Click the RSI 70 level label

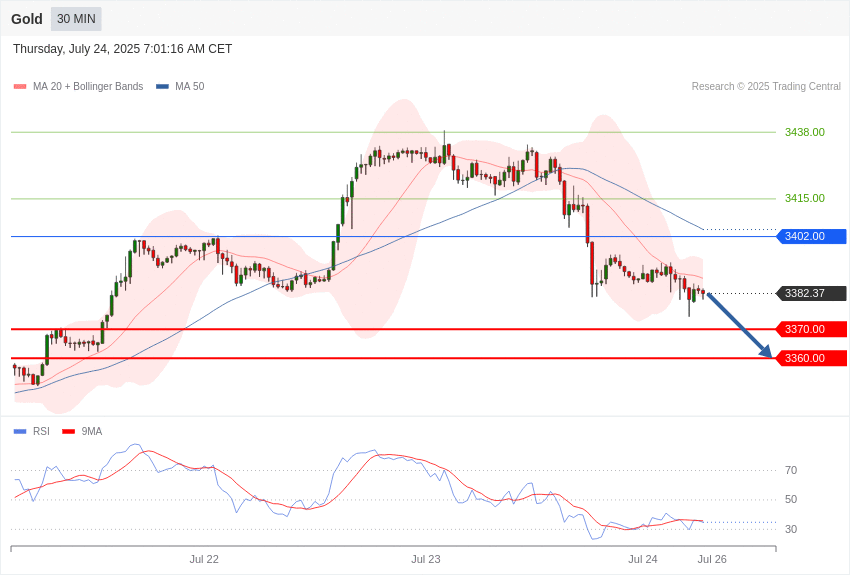tap(791, 470)
